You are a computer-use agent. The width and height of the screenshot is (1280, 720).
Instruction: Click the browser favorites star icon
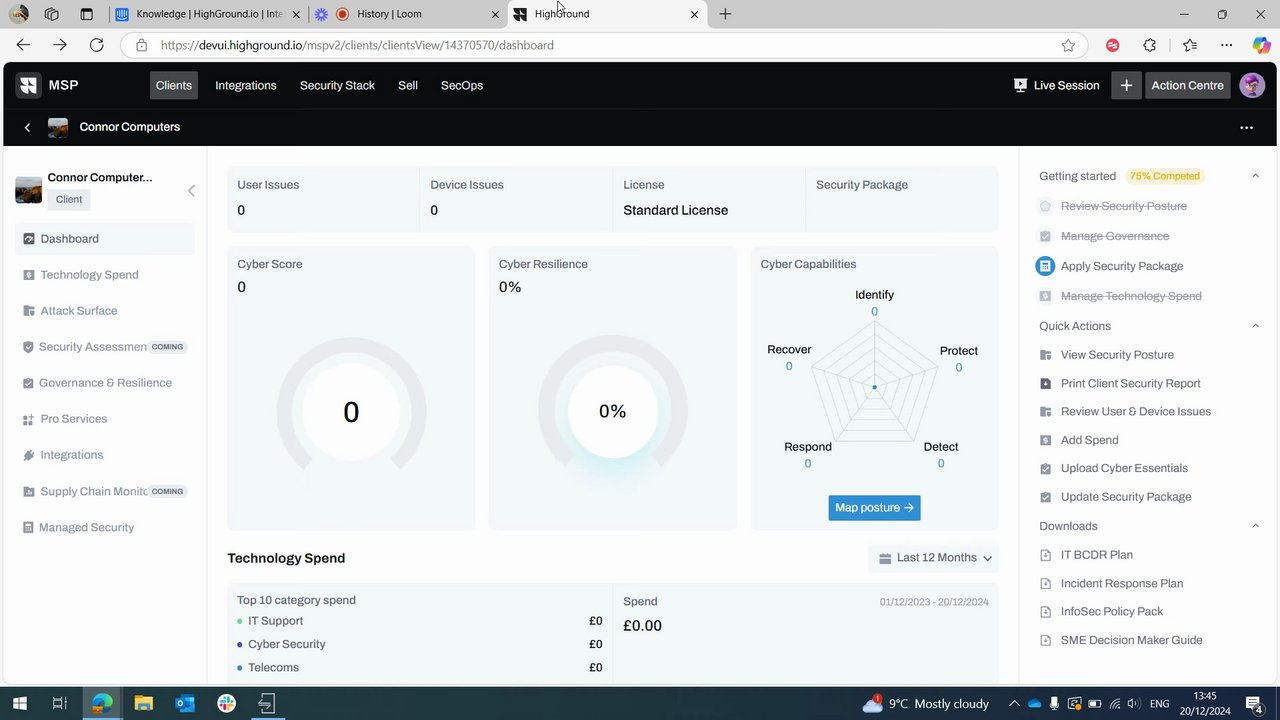point(1068,45)
